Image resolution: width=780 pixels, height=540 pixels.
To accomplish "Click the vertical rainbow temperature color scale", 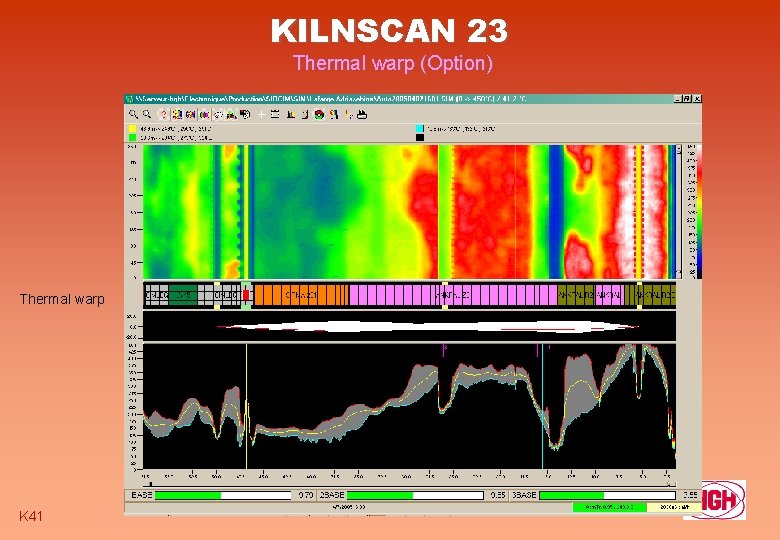I will coord(699,211).
